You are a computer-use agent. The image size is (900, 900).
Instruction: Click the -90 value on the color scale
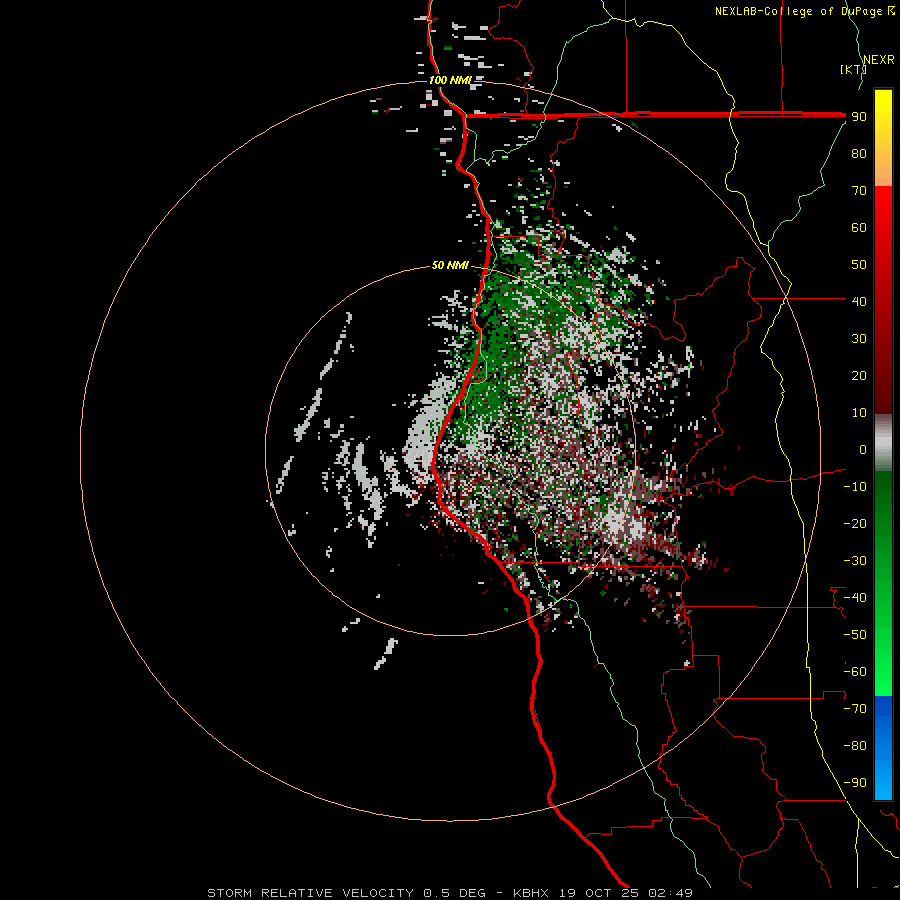click(855, 783)
